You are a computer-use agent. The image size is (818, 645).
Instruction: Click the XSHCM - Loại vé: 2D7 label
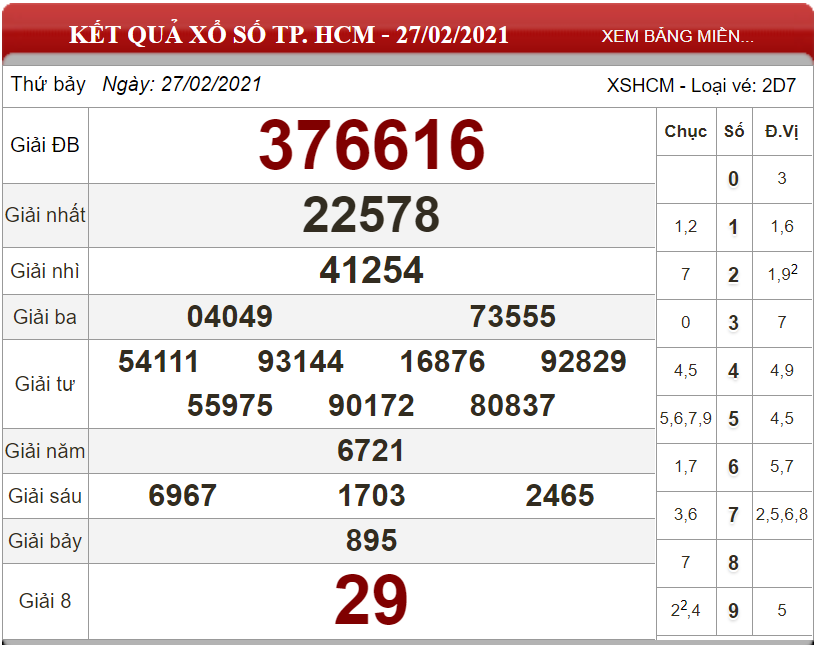tap(702, 85)
